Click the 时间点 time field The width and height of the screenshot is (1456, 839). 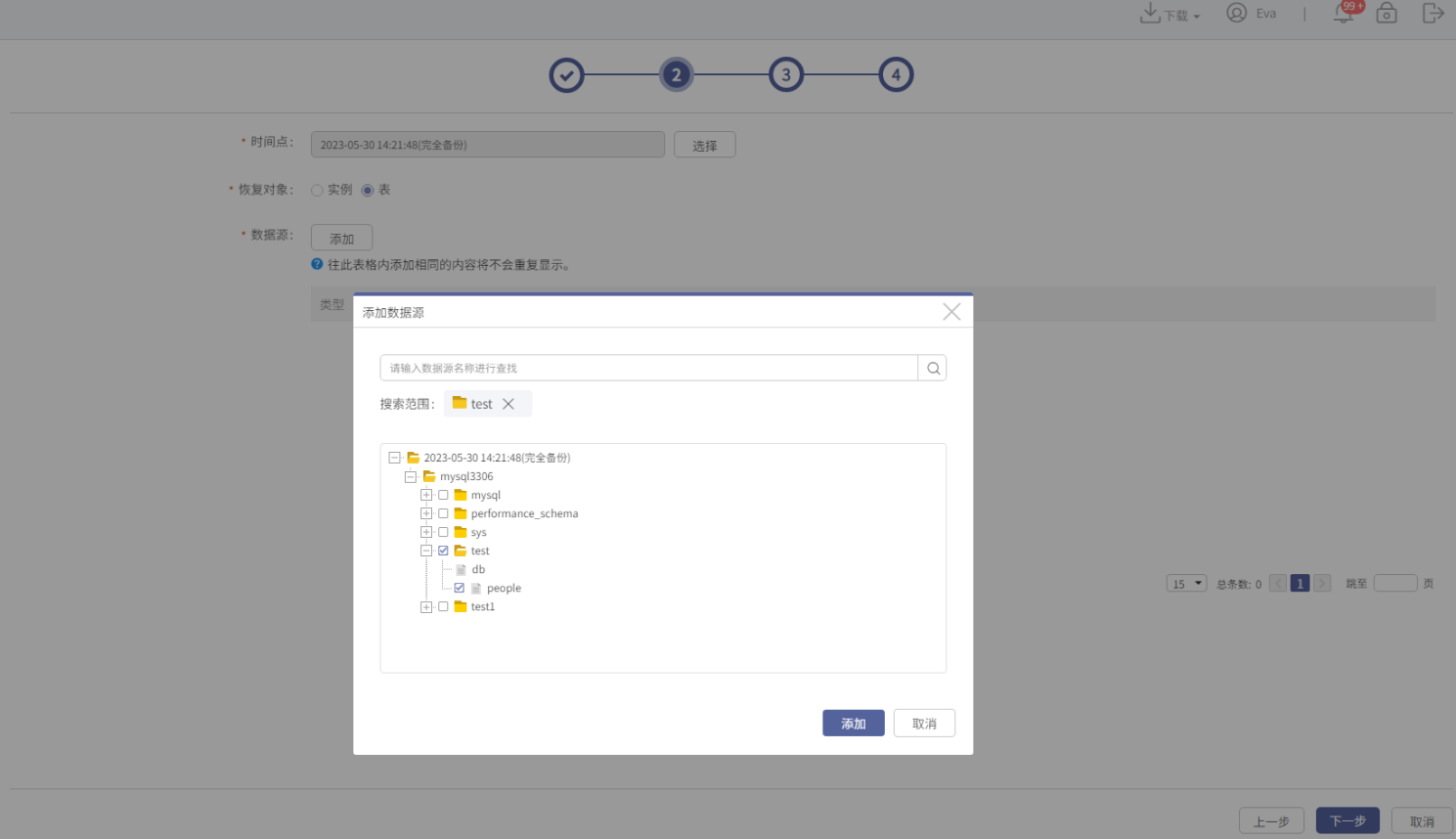pyautogui.click(x=488, y=145)
